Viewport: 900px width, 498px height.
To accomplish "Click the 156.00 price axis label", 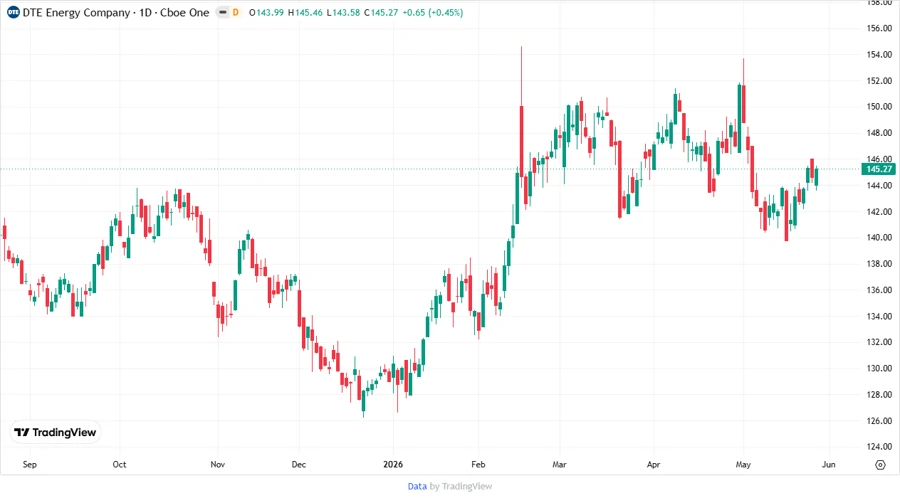I will pyautogui.click(x=879, y=29).
